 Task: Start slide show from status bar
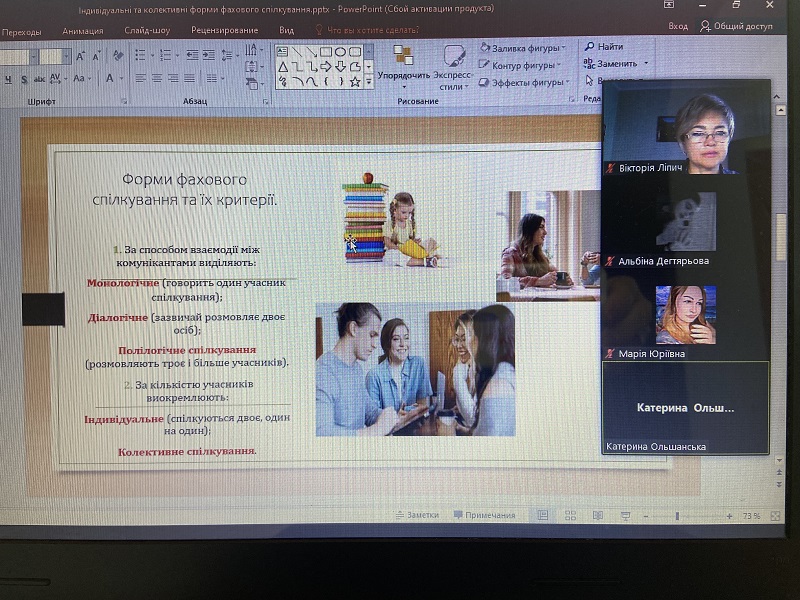(626, 516)
